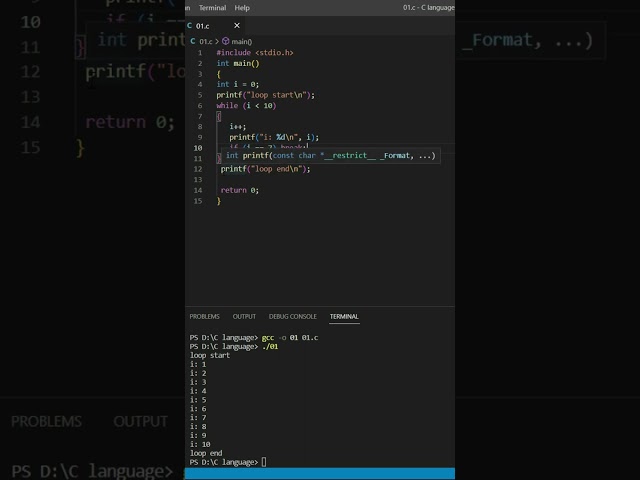Image resolution: width=640 pixels, height=480 pixels.
Task: Switch to the PROBLEMS panel tab
Action: (x=204, y=316)
